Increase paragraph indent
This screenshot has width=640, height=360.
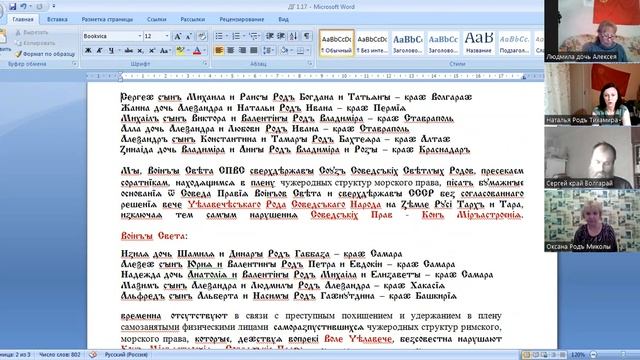tap(281, 36)
